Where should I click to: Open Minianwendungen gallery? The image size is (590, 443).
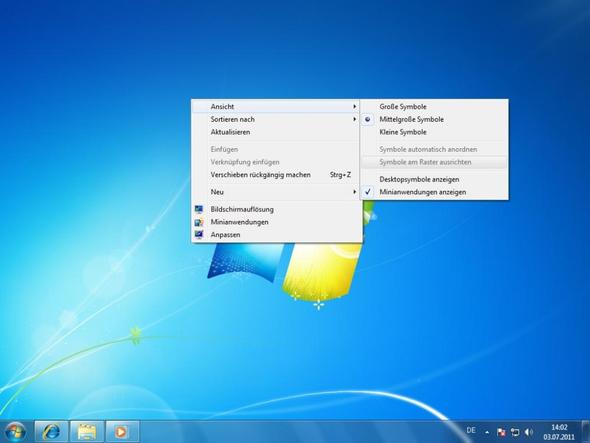tap(276, 222)
